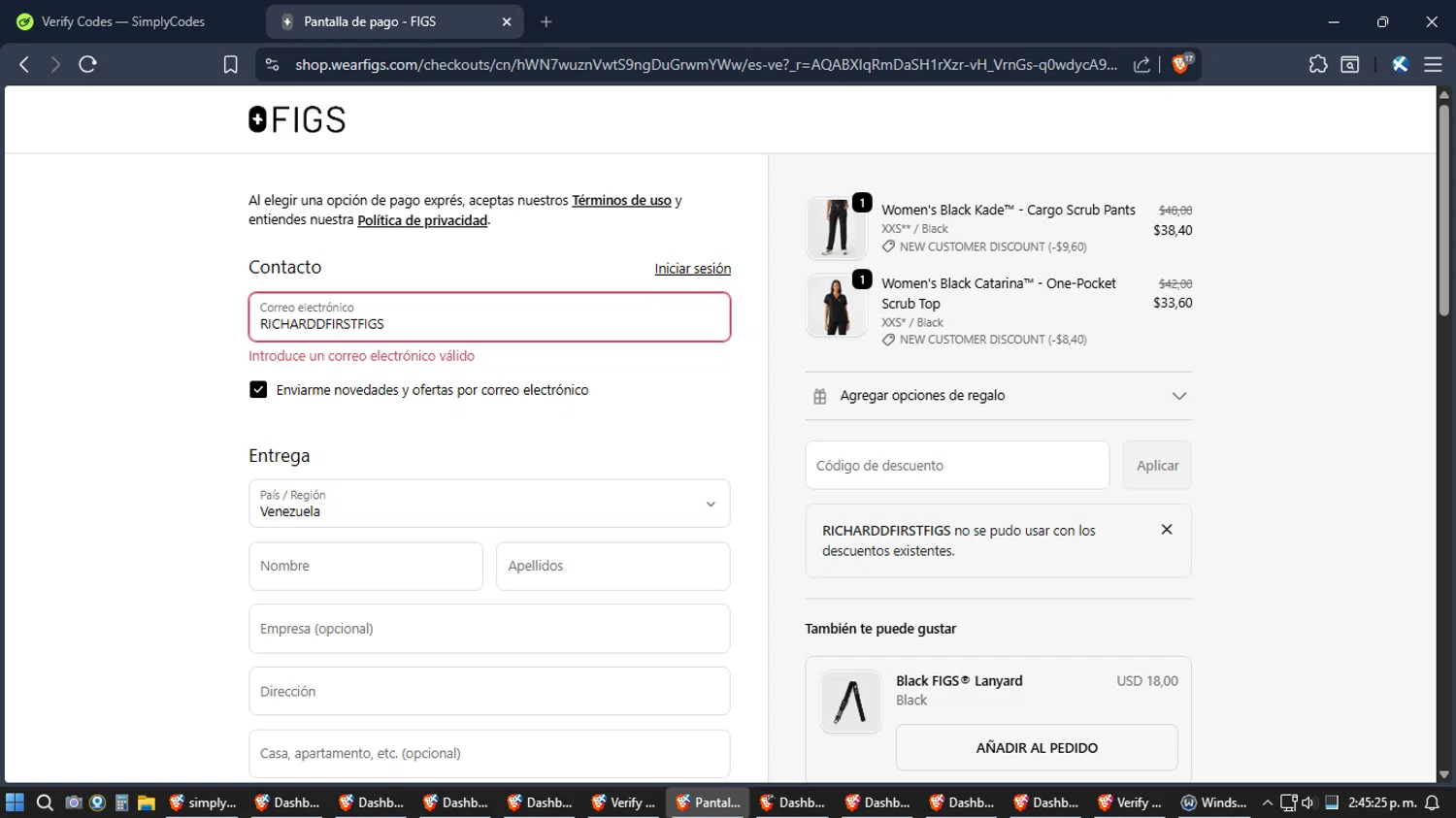Click the Código de descuento field
This screenshot has width=1456, height=818.
(x=956, y=466)
